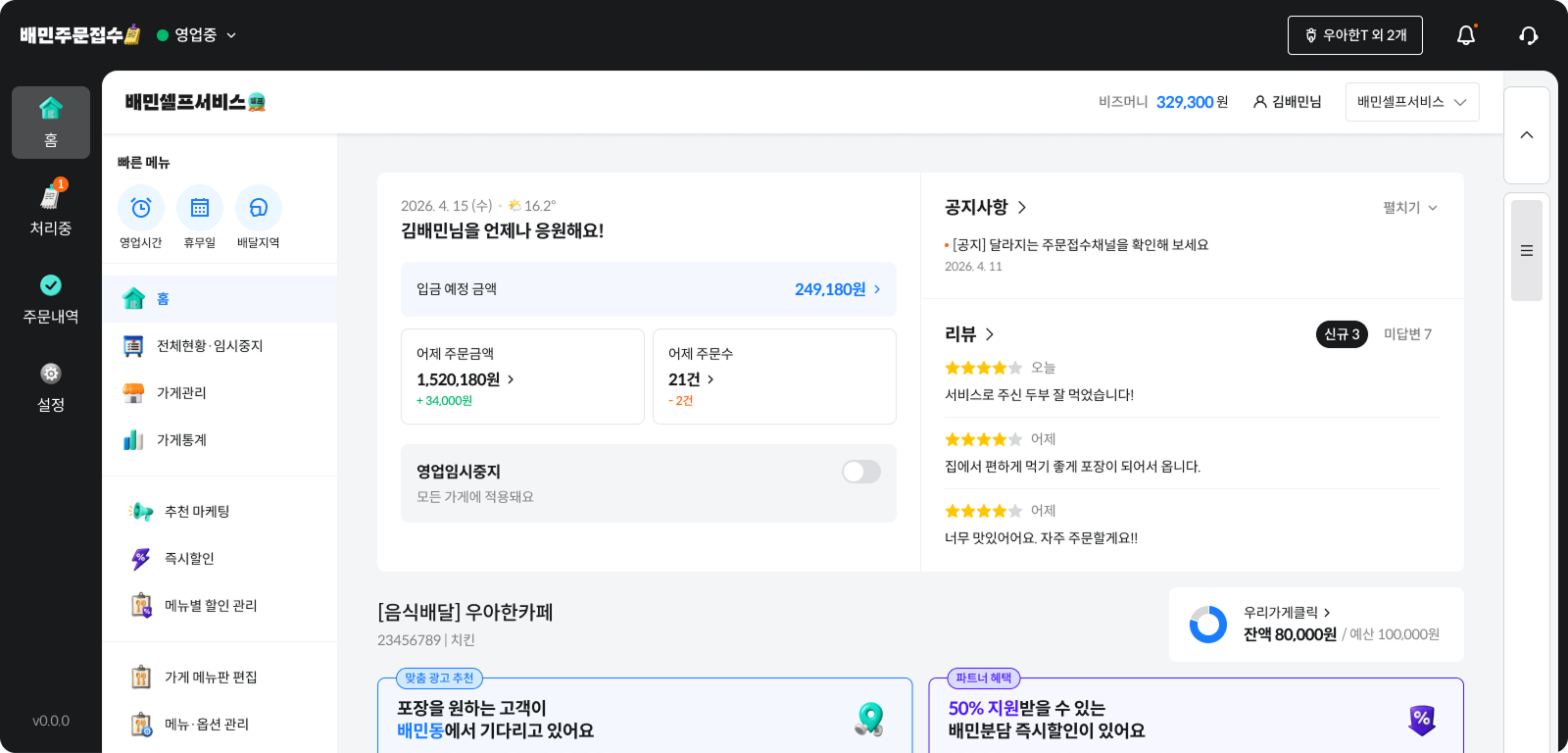Open 배달지역 quick menu icon
The height and width of the screenshot is (753, 1568).
[259, 208]
